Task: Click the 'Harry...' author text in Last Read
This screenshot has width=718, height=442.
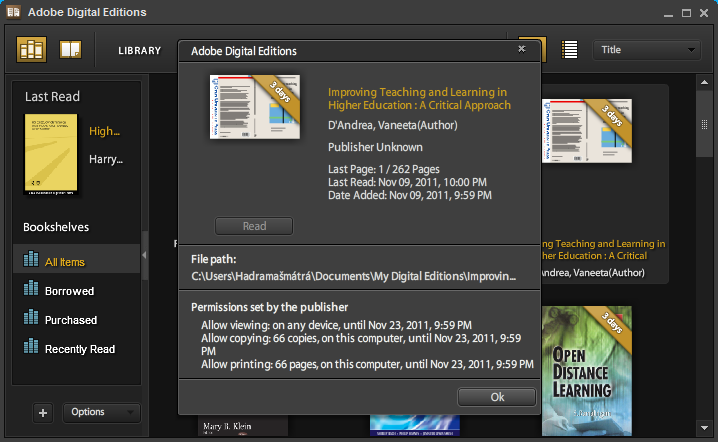Action: coord(106,159)
